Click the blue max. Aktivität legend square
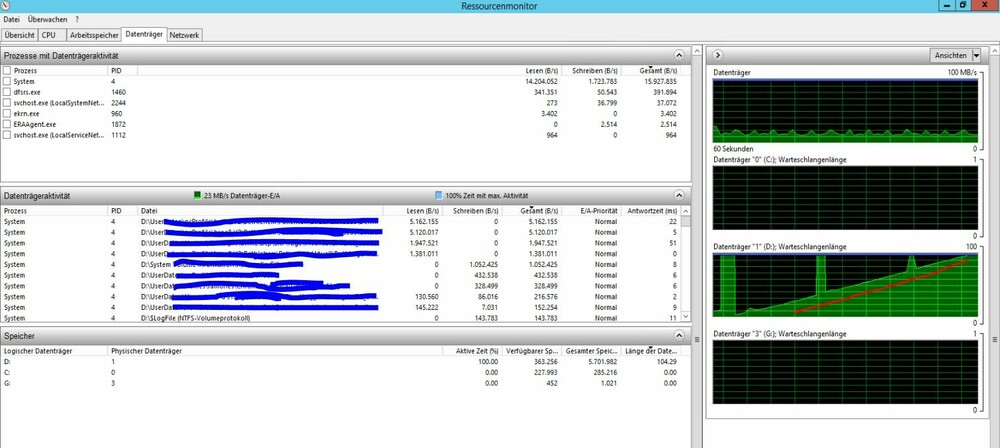This screenshot has height=448, width=1000. tap(438, 195)
